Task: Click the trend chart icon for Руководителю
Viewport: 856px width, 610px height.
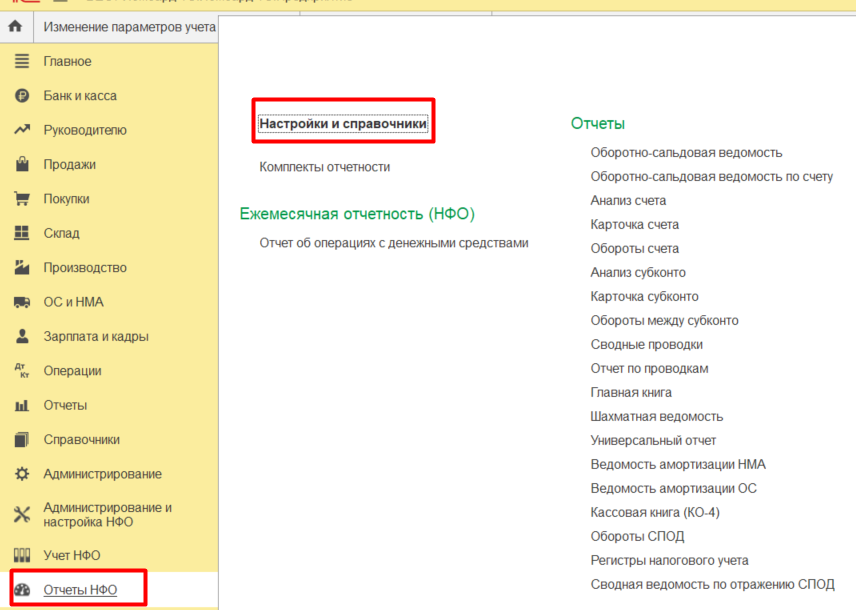Action: pos(22,130)
